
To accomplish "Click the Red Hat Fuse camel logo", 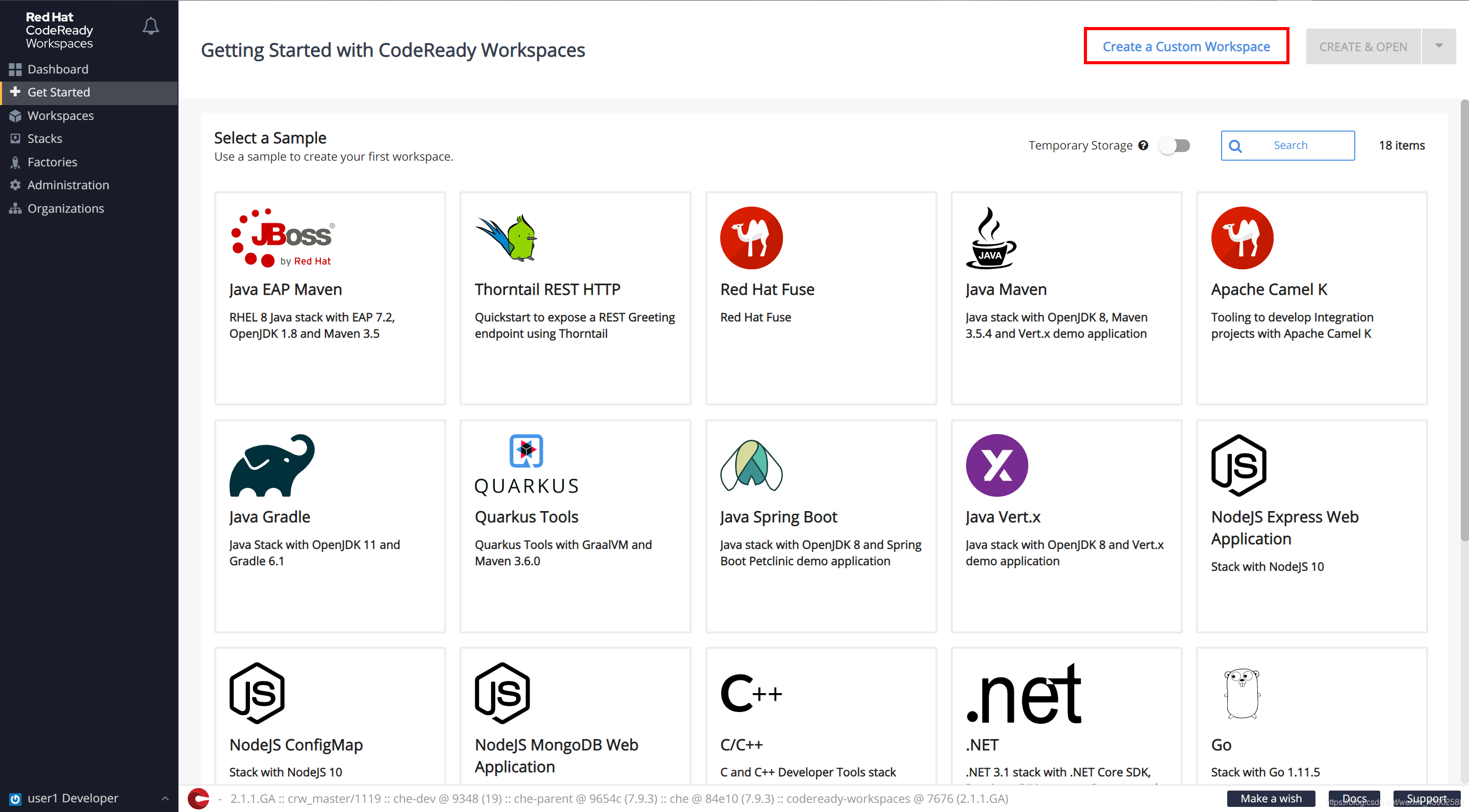I will point(751,237).
